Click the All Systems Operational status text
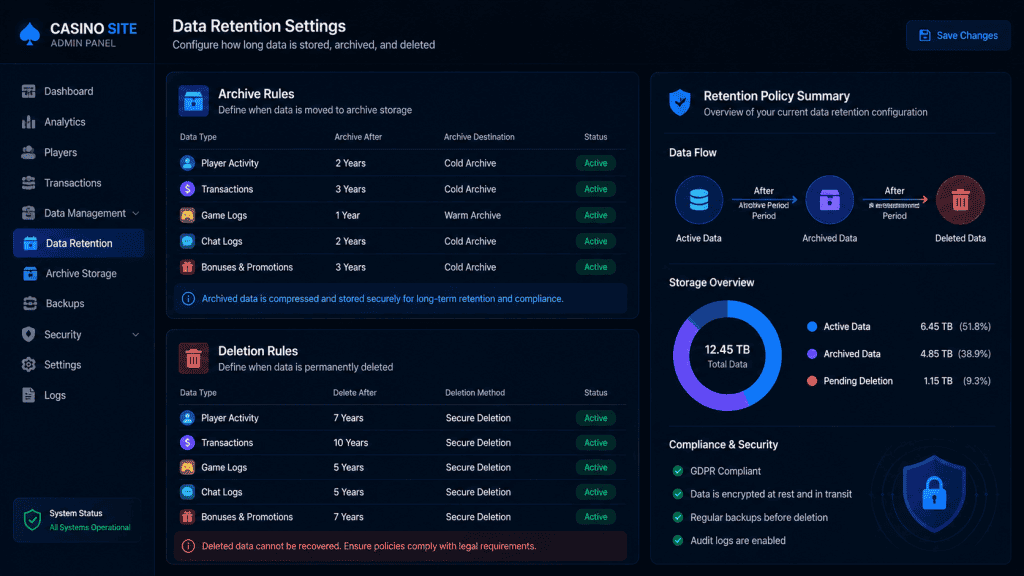 tap(90, 528)
